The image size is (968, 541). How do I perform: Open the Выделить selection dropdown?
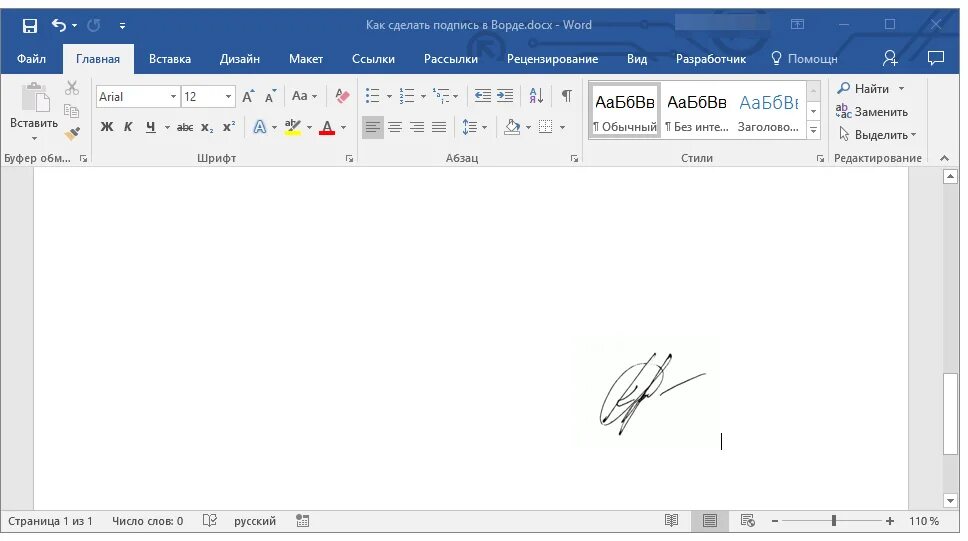tap(877, 135)
